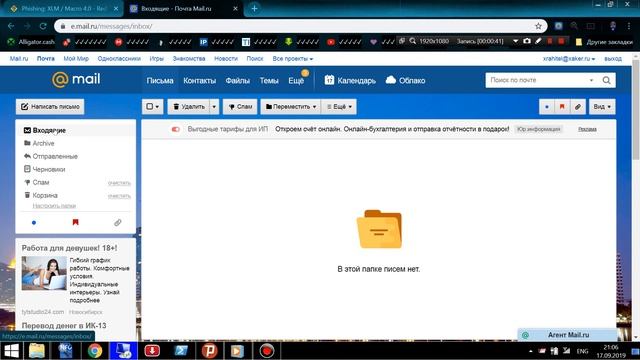Viewport: 640px width, 360px height.
Task: Toggle unread filter blue dot in toolbar
Action: 547,107
